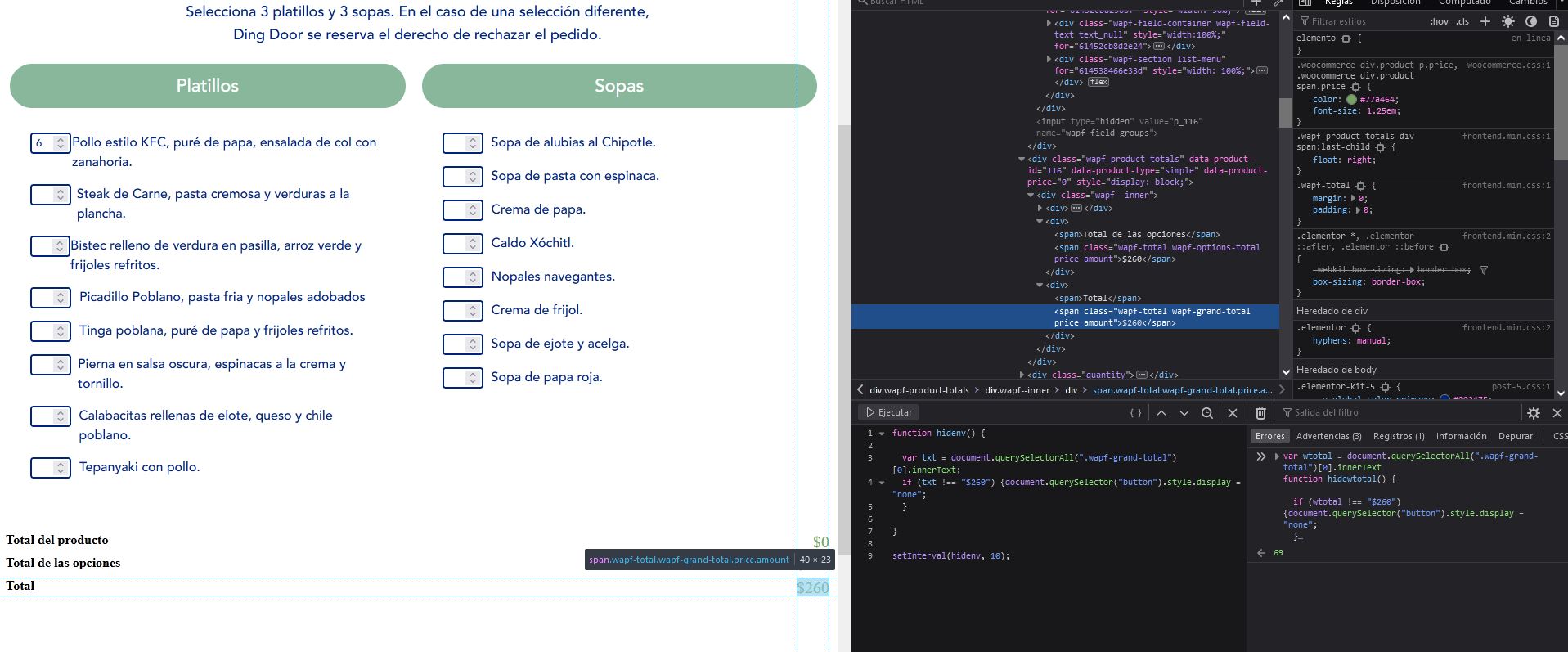This screenshot has width=1568, height=652.
Task: Click the funnel icon beside -webkit-box-sizing
Action: [1484, 270]
